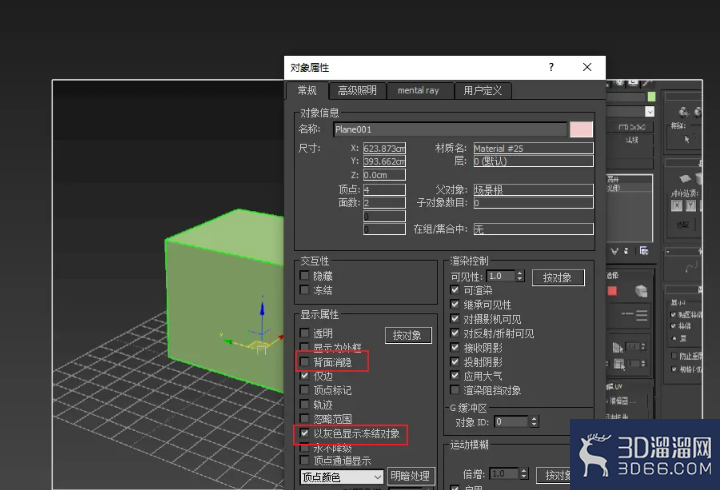Click the gray box icon beside red square
Viewport: 720px width, 490px height.
641,291
